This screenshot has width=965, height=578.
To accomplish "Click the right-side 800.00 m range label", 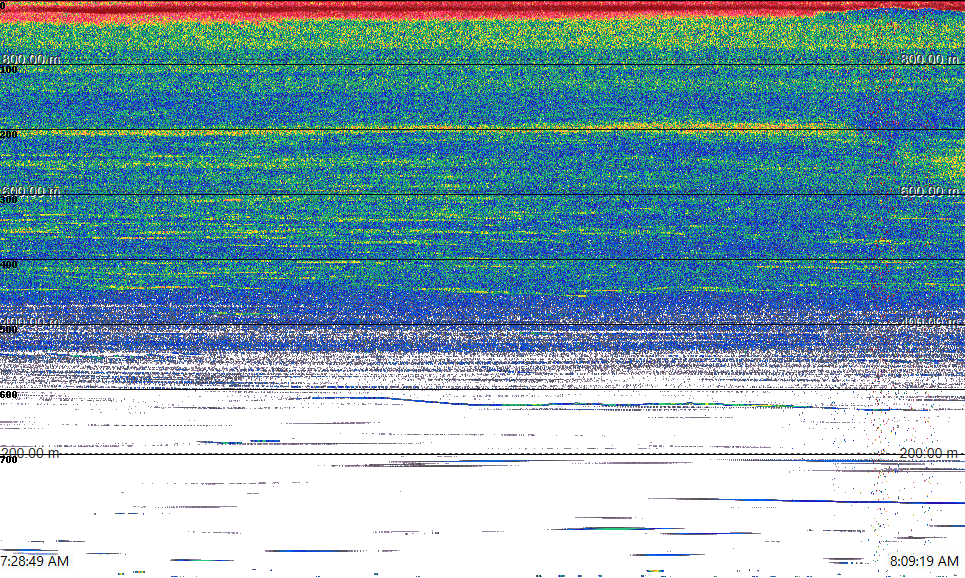I will click(x=929, y=59).
